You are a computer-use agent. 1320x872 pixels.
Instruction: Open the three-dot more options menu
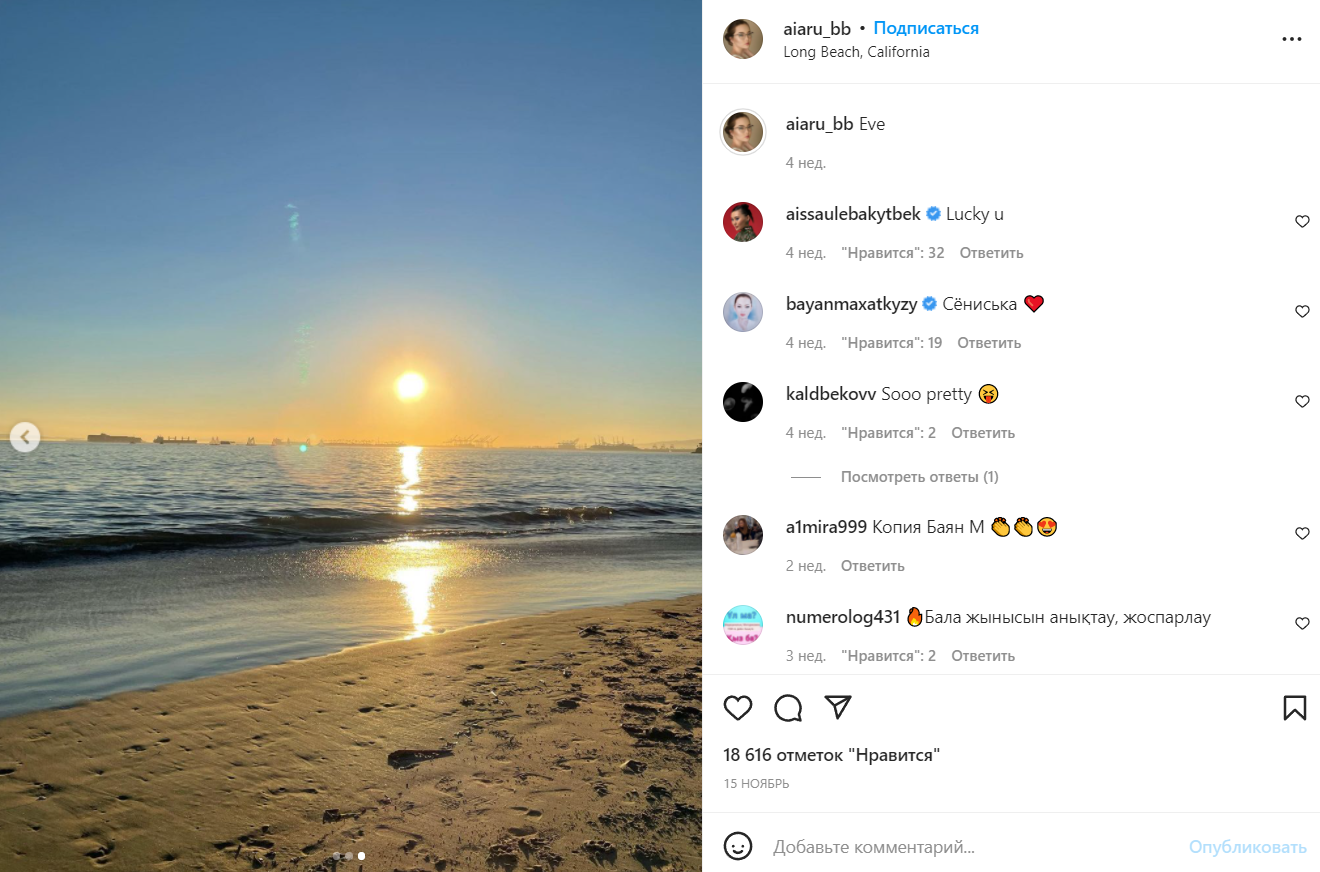click(x=1292, y=39)
